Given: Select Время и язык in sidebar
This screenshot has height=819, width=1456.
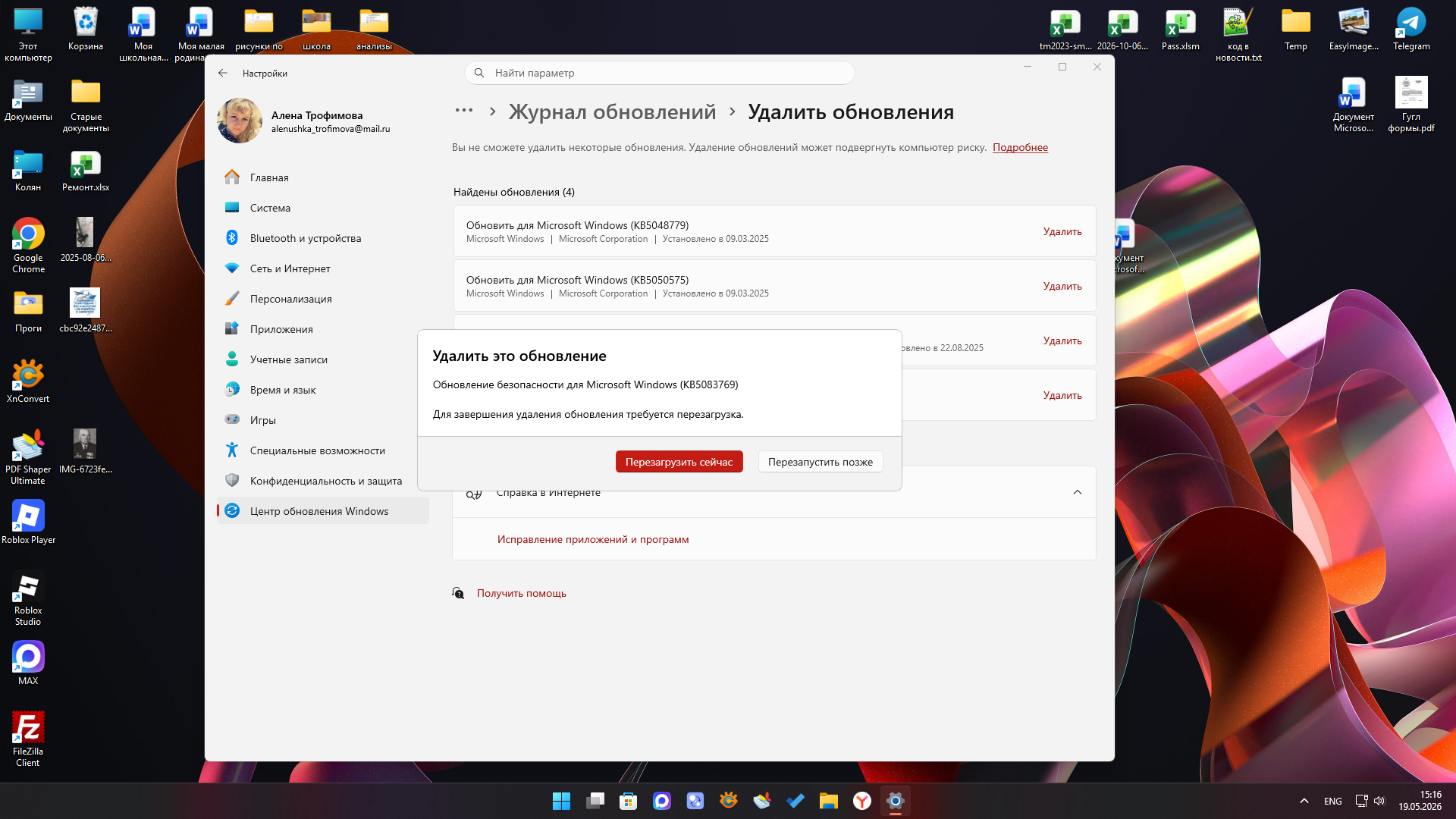Looking at the screenshot, I should (323, 390).
